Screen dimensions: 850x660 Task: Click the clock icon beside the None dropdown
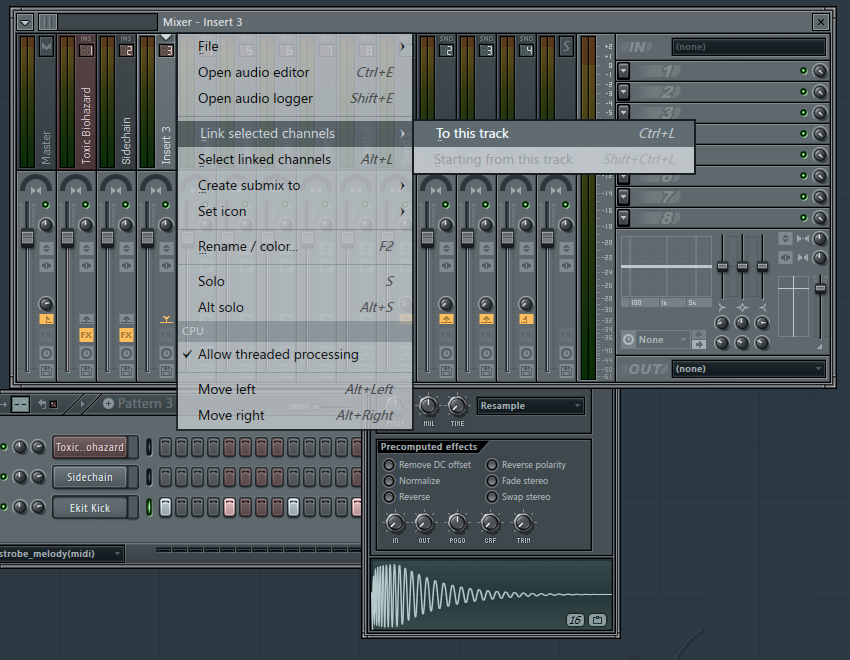pyautogui.click(x=628, y=339)
